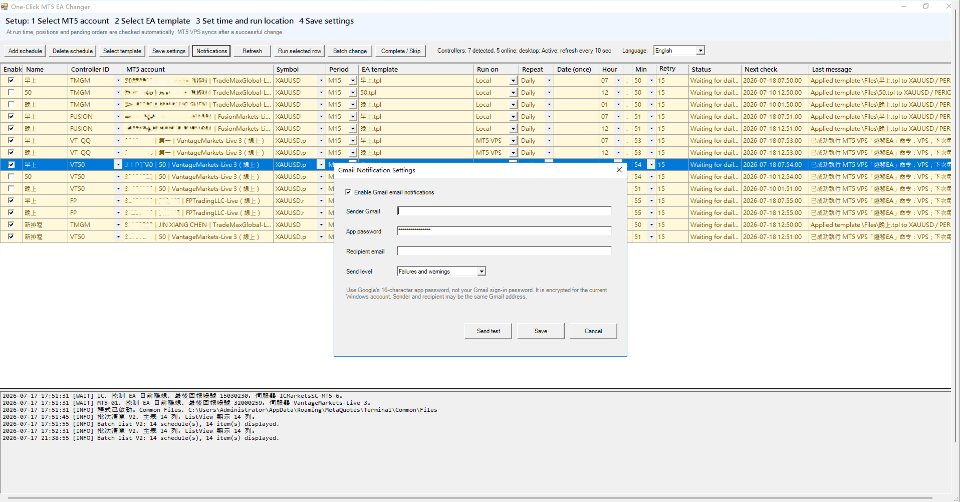Toggle Enable Gmail email notifications checkbox
Screen dimensions: 960x502
(348, 192)
